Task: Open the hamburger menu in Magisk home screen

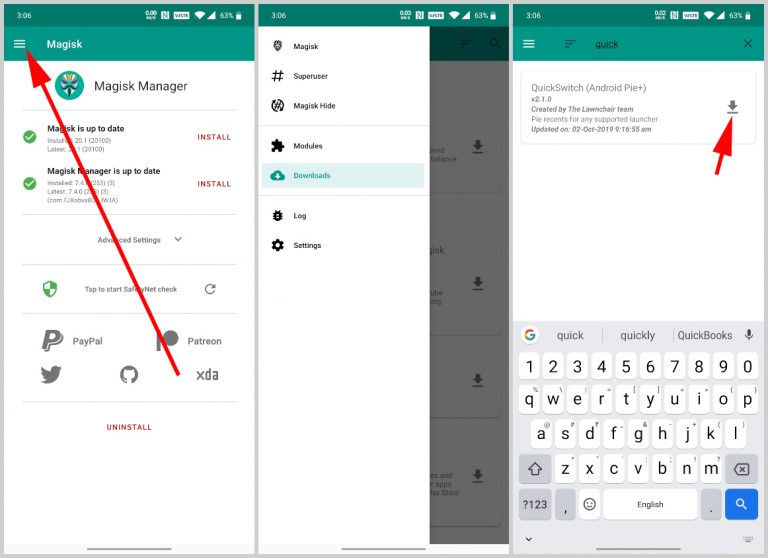Action: tap(19, 44)
